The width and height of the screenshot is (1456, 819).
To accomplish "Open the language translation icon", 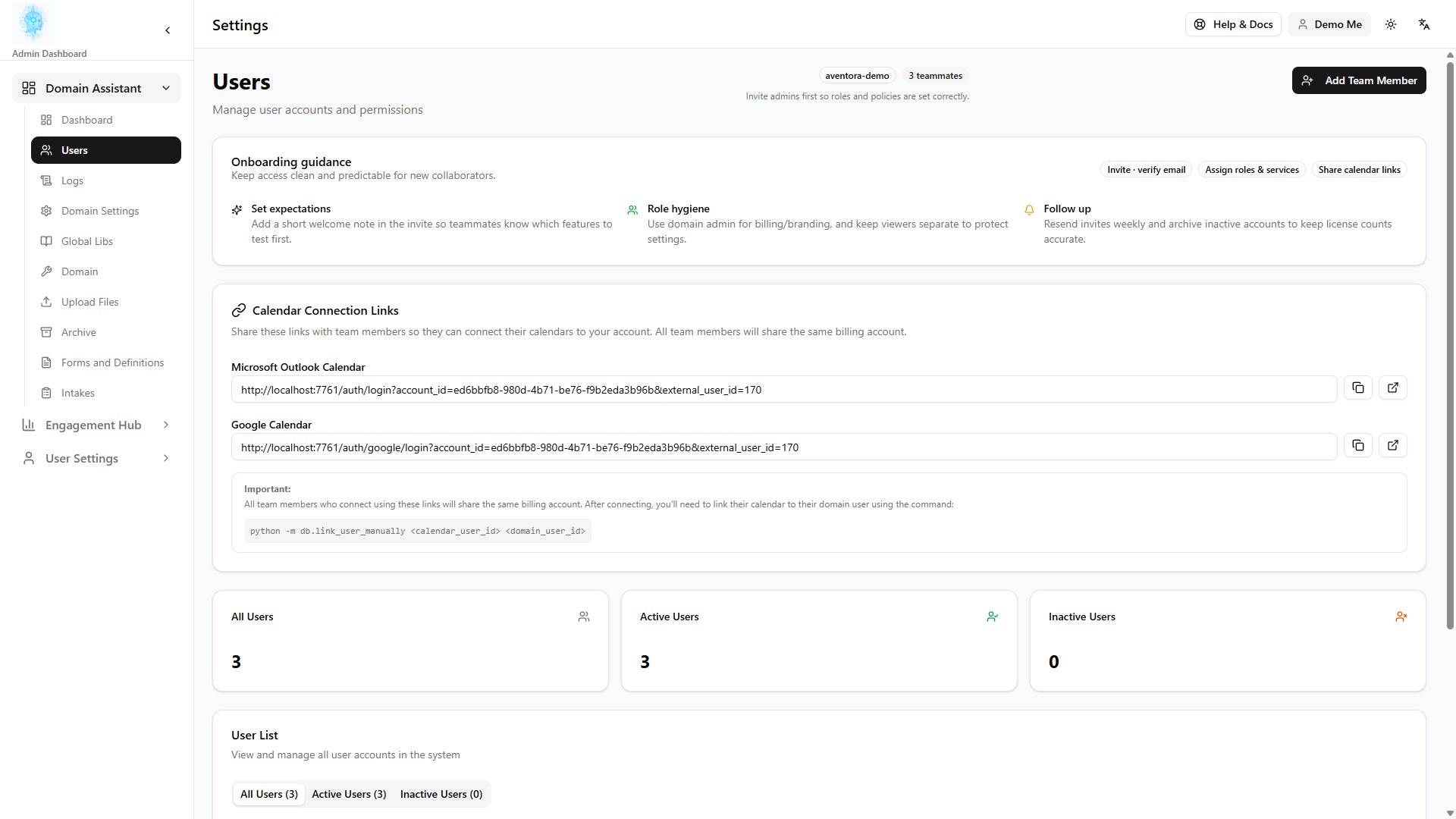I will pyautogui.click(x=1424, y=24).
